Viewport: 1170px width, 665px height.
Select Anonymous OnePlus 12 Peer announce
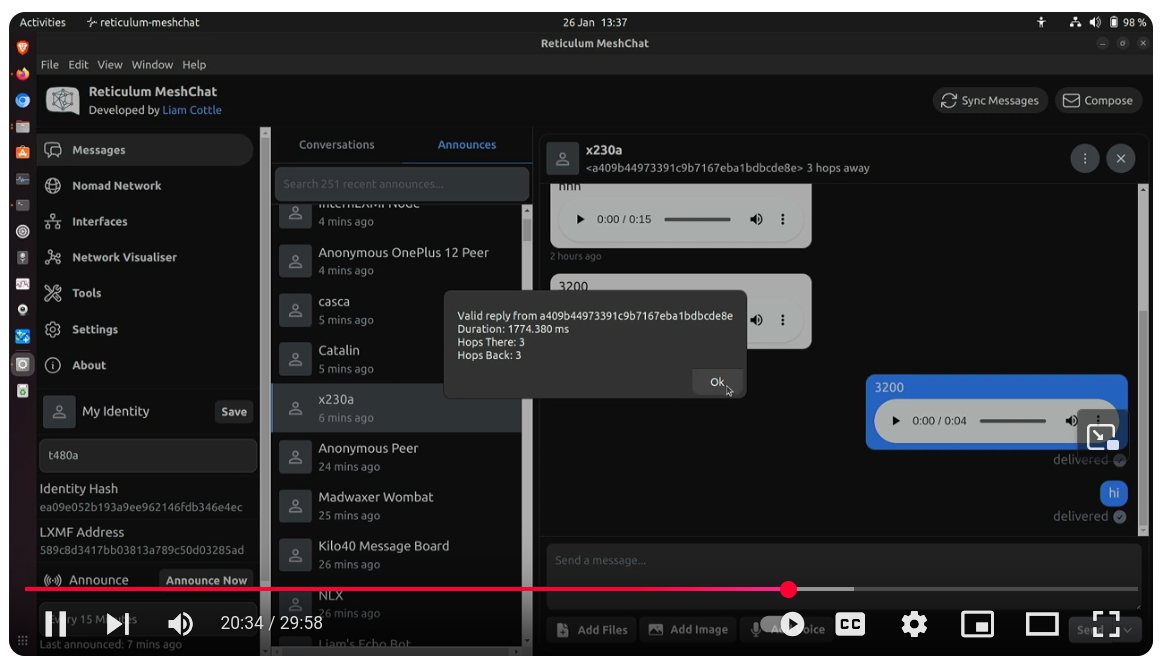[397, 261]
